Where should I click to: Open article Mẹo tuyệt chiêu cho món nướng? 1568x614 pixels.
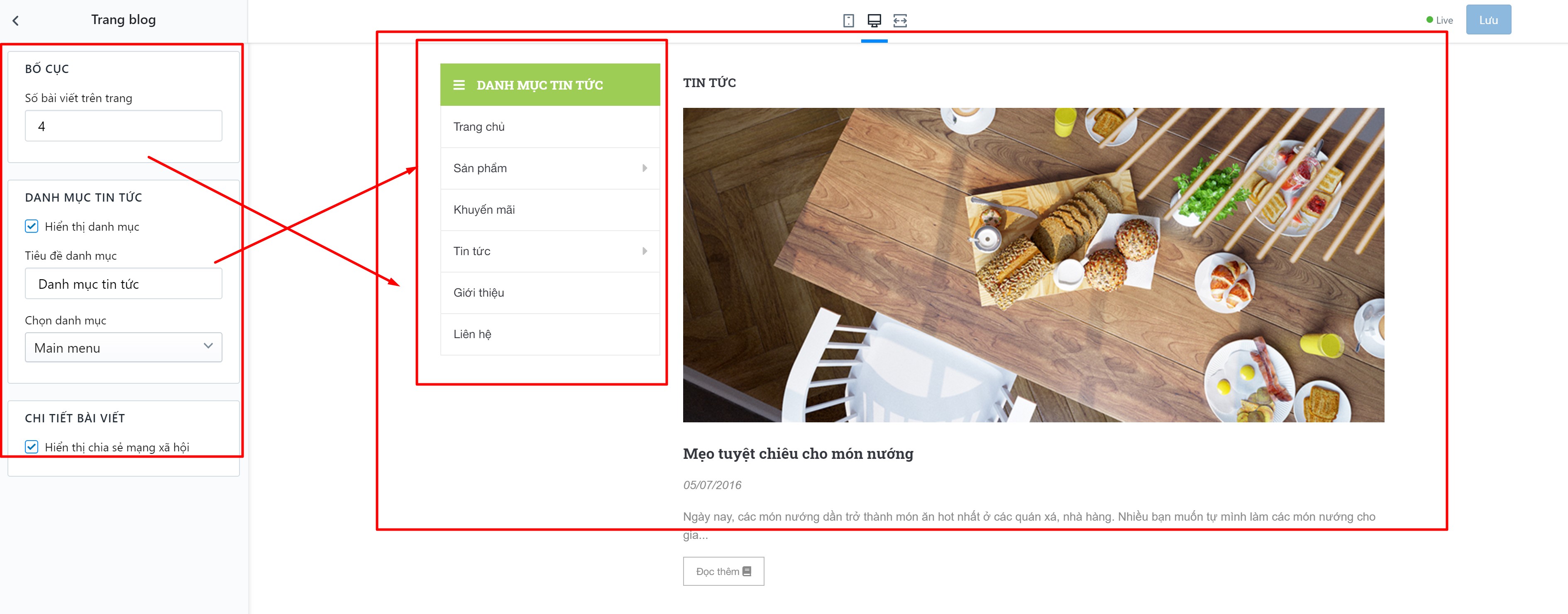coord(798,453)
